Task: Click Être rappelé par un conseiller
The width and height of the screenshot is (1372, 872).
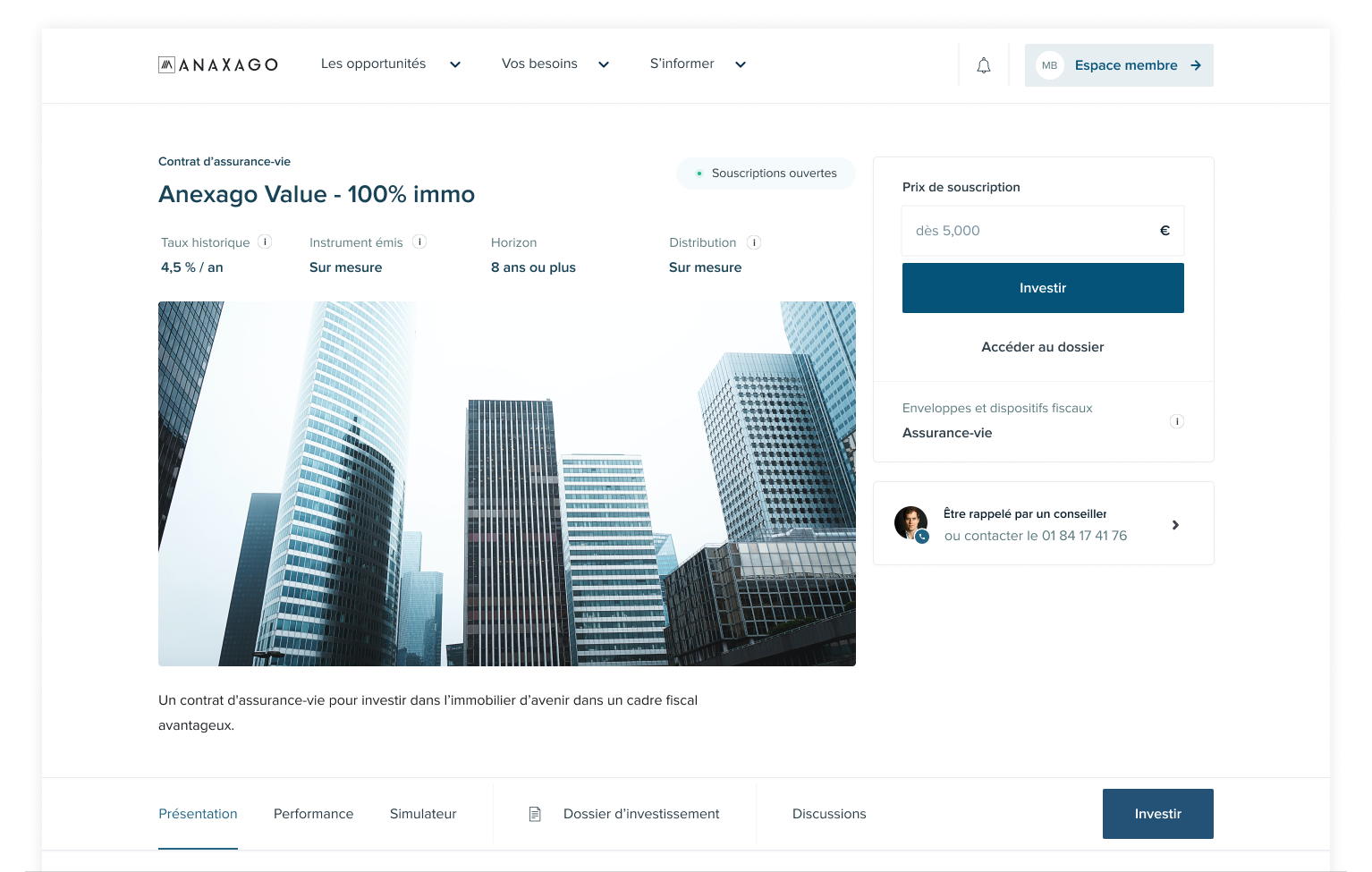Action: point(1025,513)
